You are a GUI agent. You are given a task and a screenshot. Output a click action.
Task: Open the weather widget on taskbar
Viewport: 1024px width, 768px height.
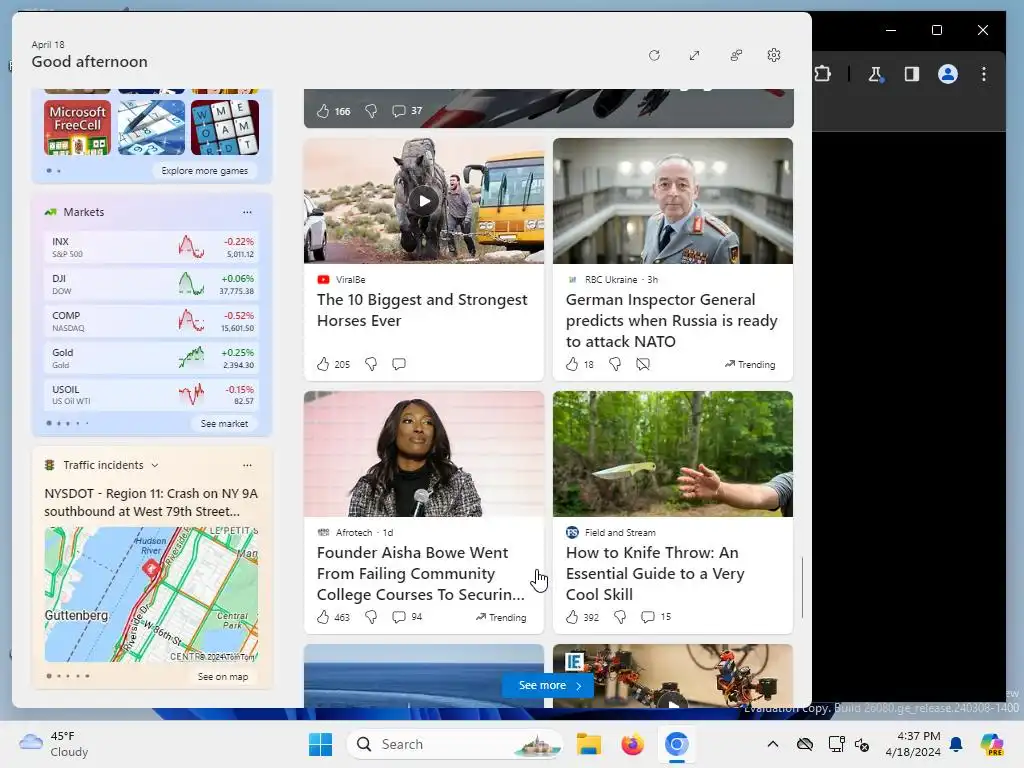tap(54, 744)
